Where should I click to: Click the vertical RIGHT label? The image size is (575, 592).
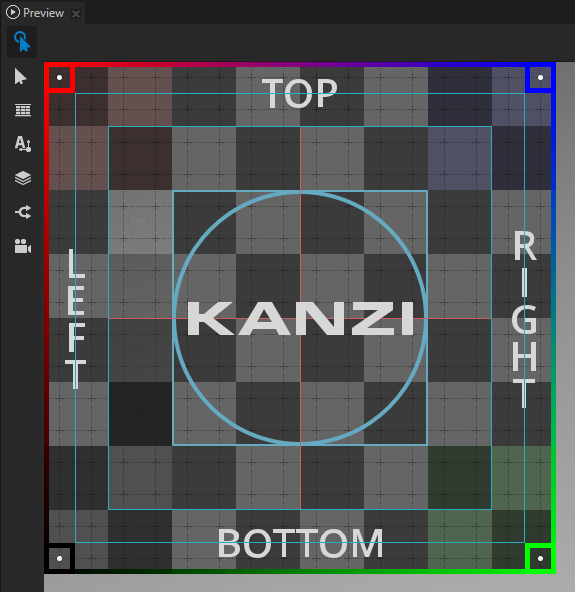click(x=524, y=319)
